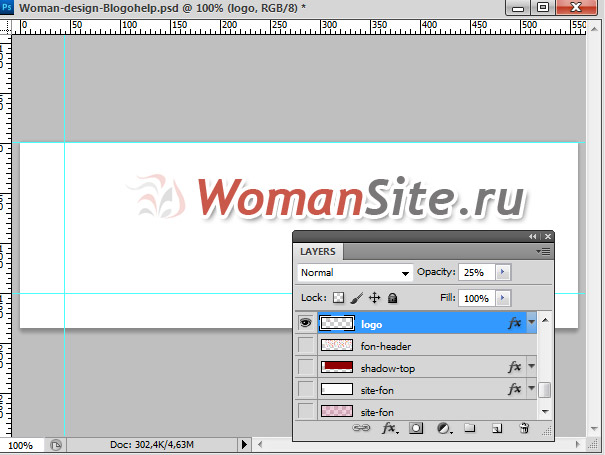Screen dimensions: 605x455
Task: Show the site-fon layer with pink thumbnail
Action: (x=306, y=410)
